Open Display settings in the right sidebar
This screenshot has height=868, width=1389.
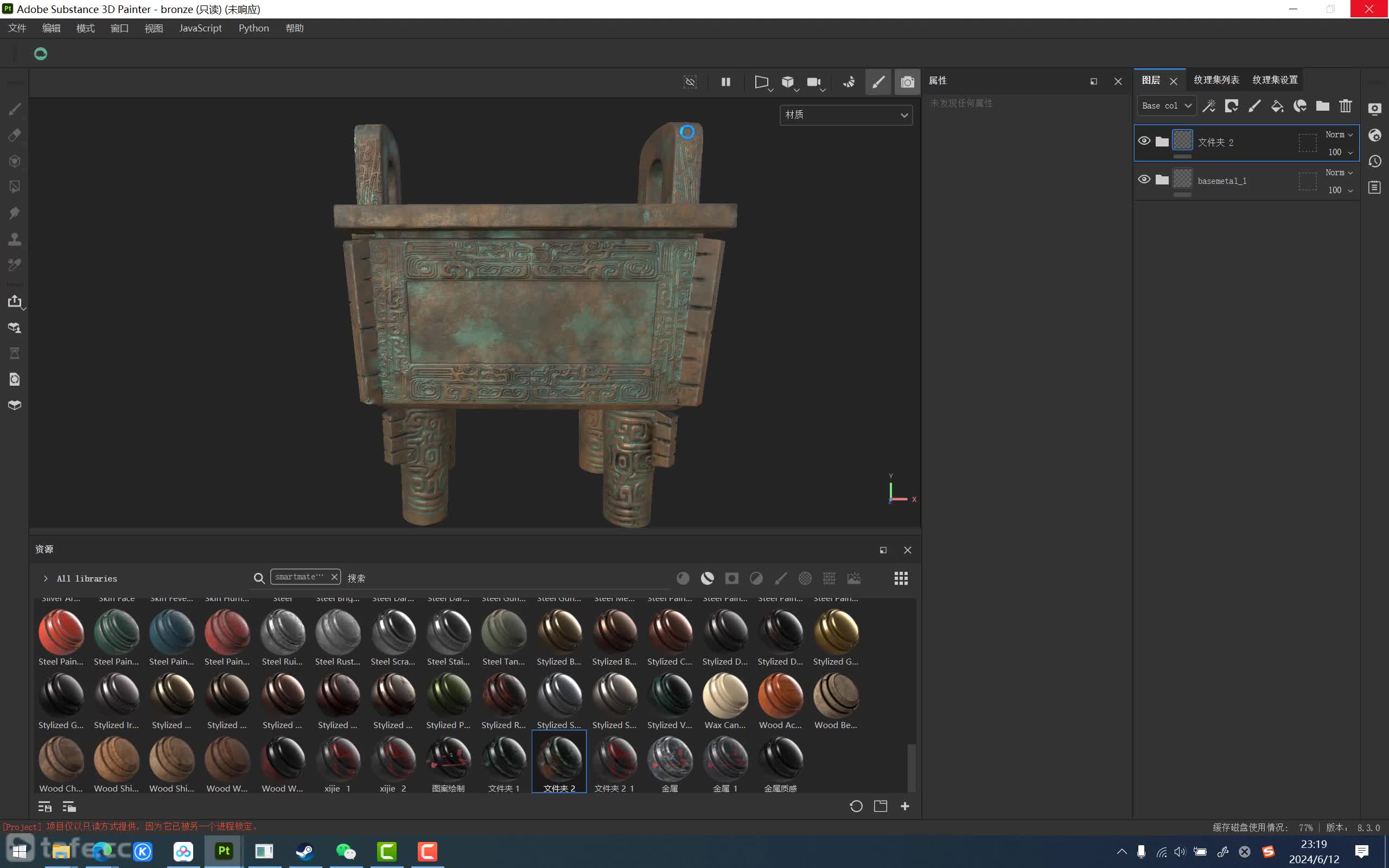click(x=1375, y=109)
